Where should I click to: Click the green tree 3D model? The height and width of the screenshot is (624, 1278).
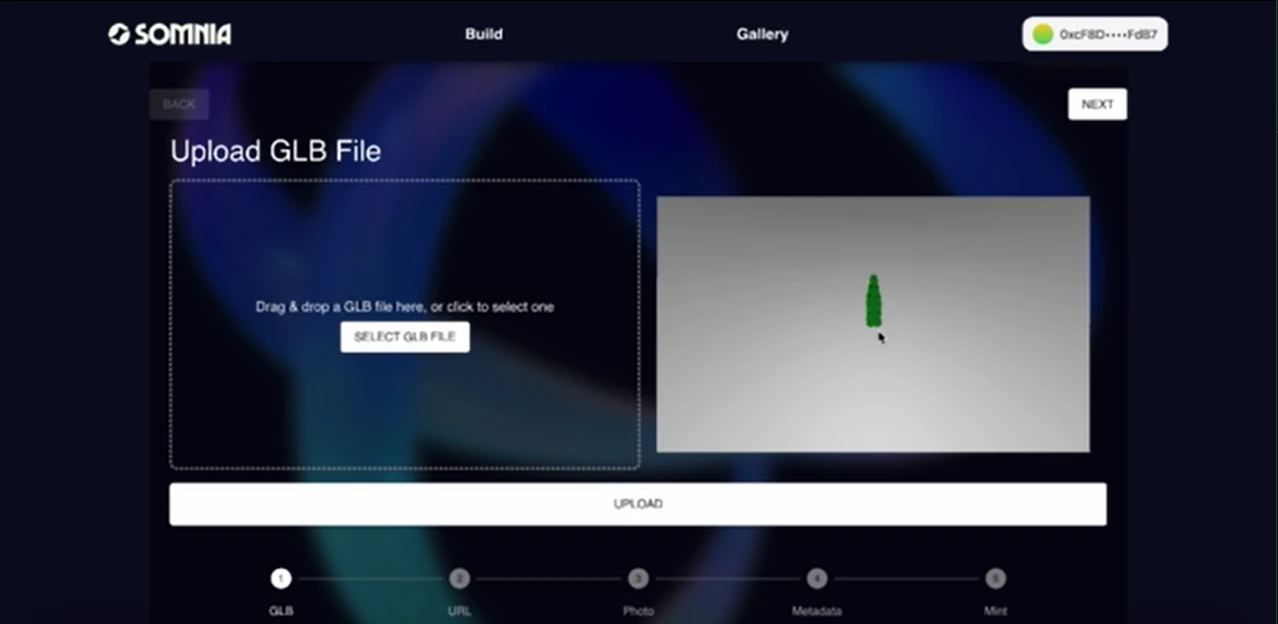(873, 301)
